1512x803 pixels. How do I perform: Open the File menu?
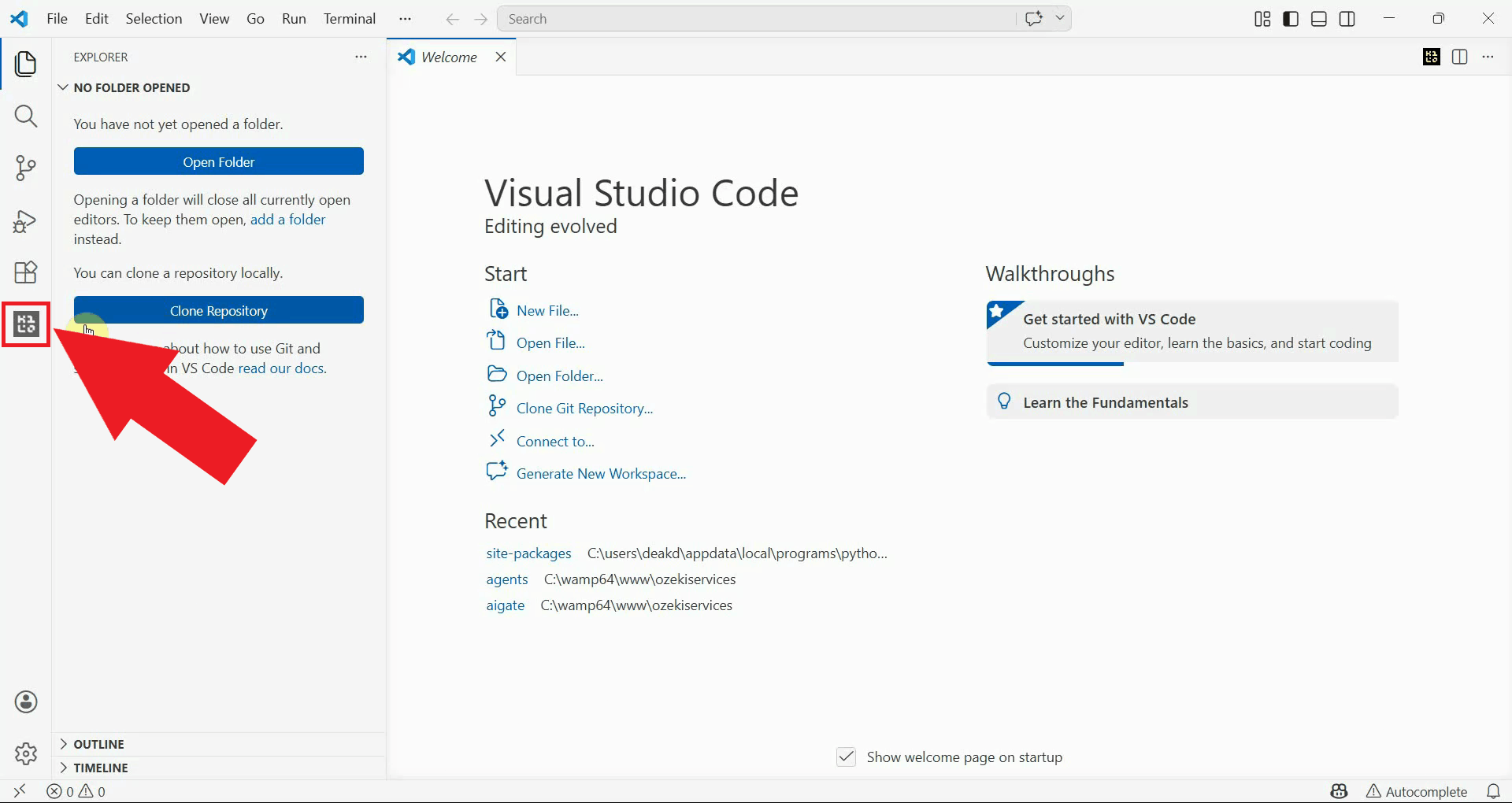[57, 19]
